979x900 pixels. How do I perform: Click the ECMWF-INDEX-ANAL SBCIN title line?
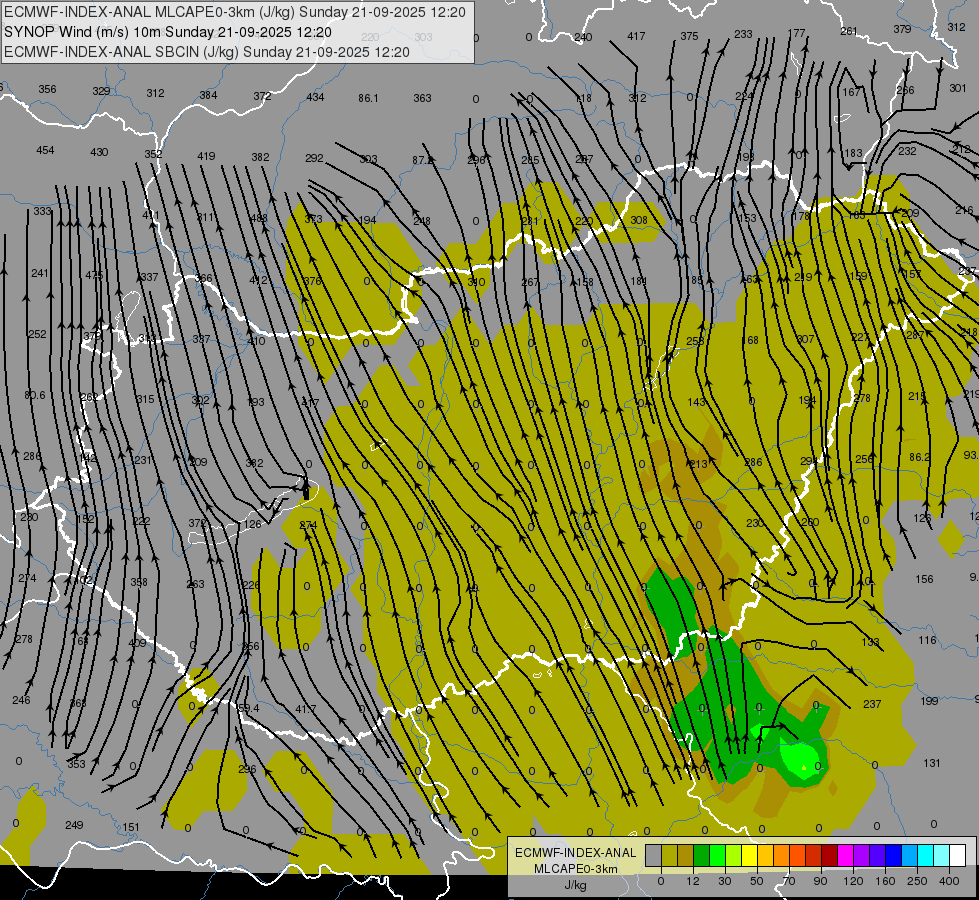pos(207,52)
